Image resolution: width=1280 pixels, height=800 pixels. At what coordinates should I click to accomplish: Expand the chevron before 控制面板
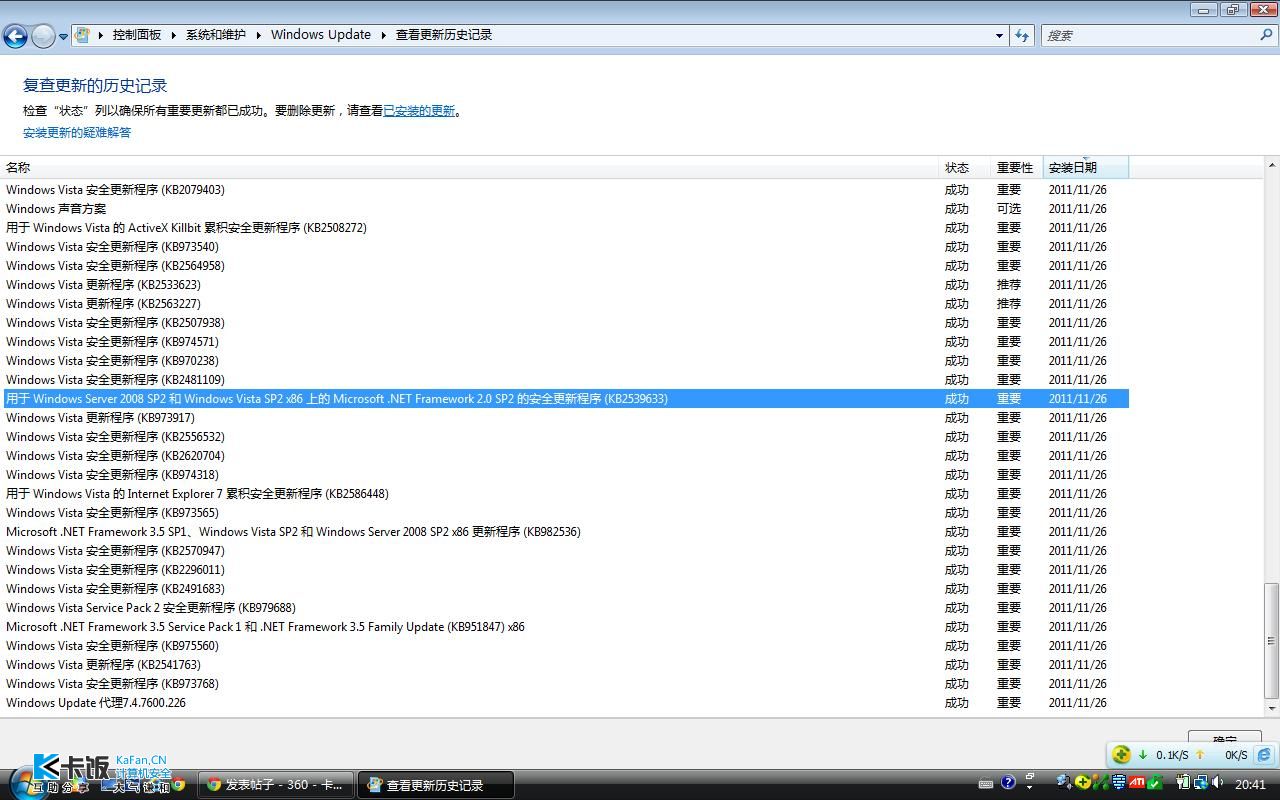(x=101, y=34)
